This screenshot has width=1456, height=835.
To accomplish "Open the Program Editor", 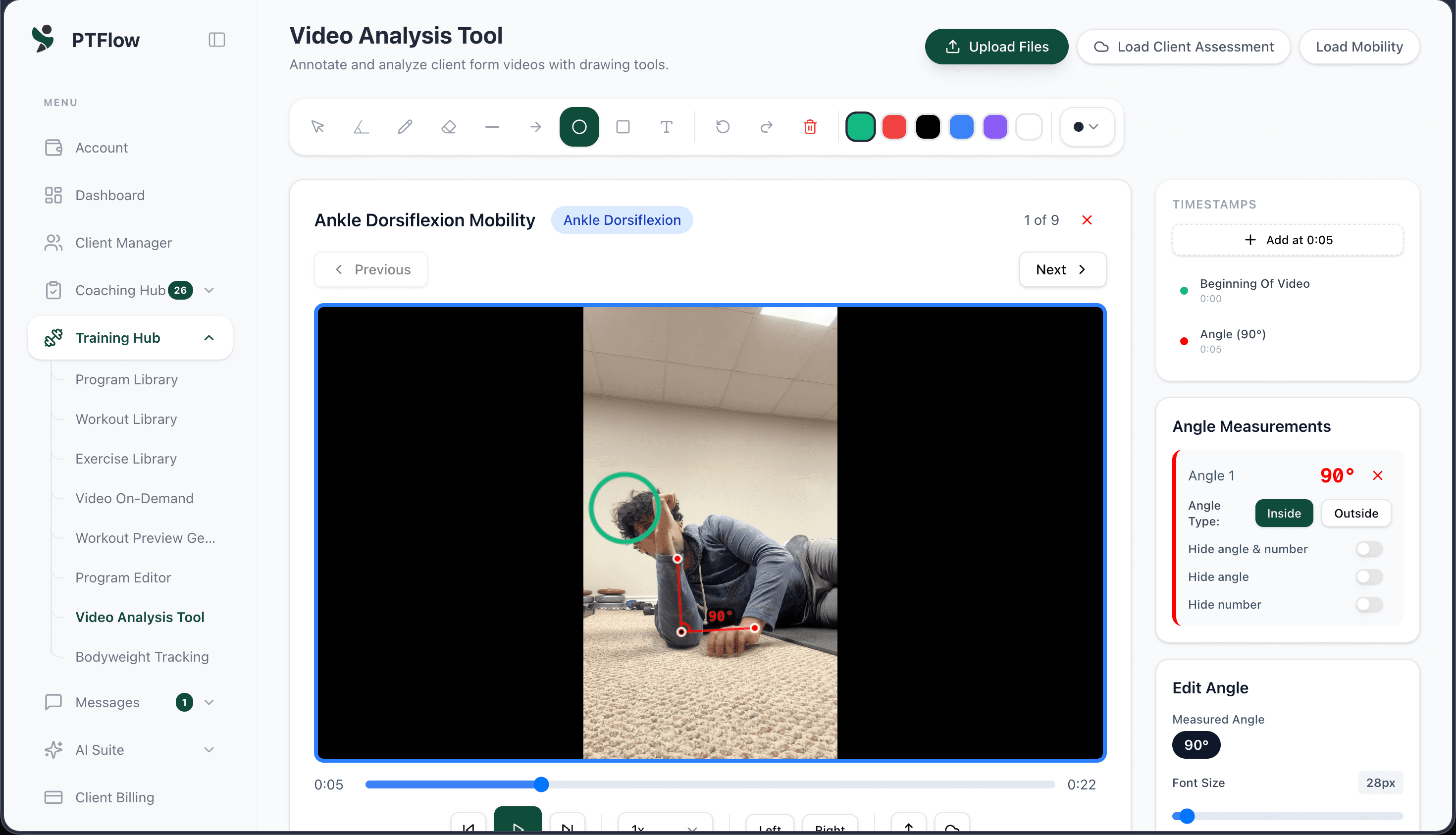I will pos(123,577).
